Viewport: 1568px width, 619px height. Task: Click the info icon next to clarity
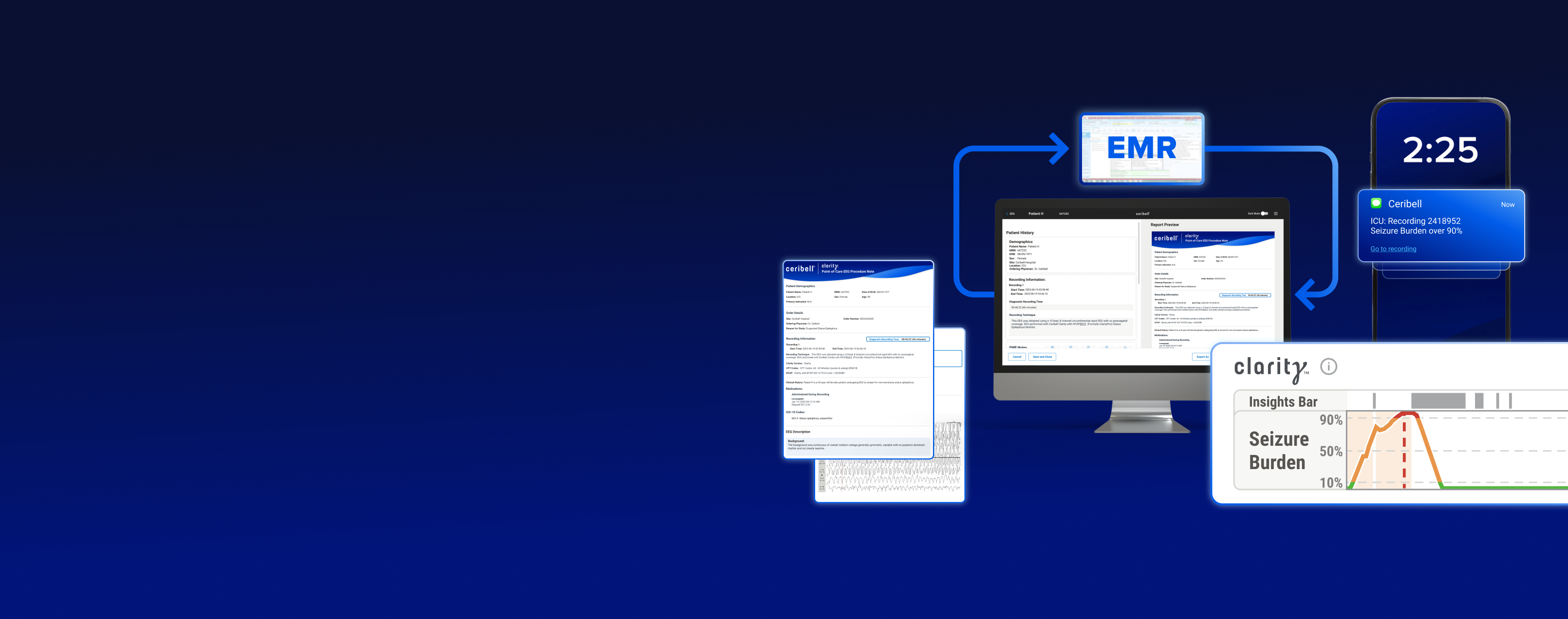(1329, 366)
